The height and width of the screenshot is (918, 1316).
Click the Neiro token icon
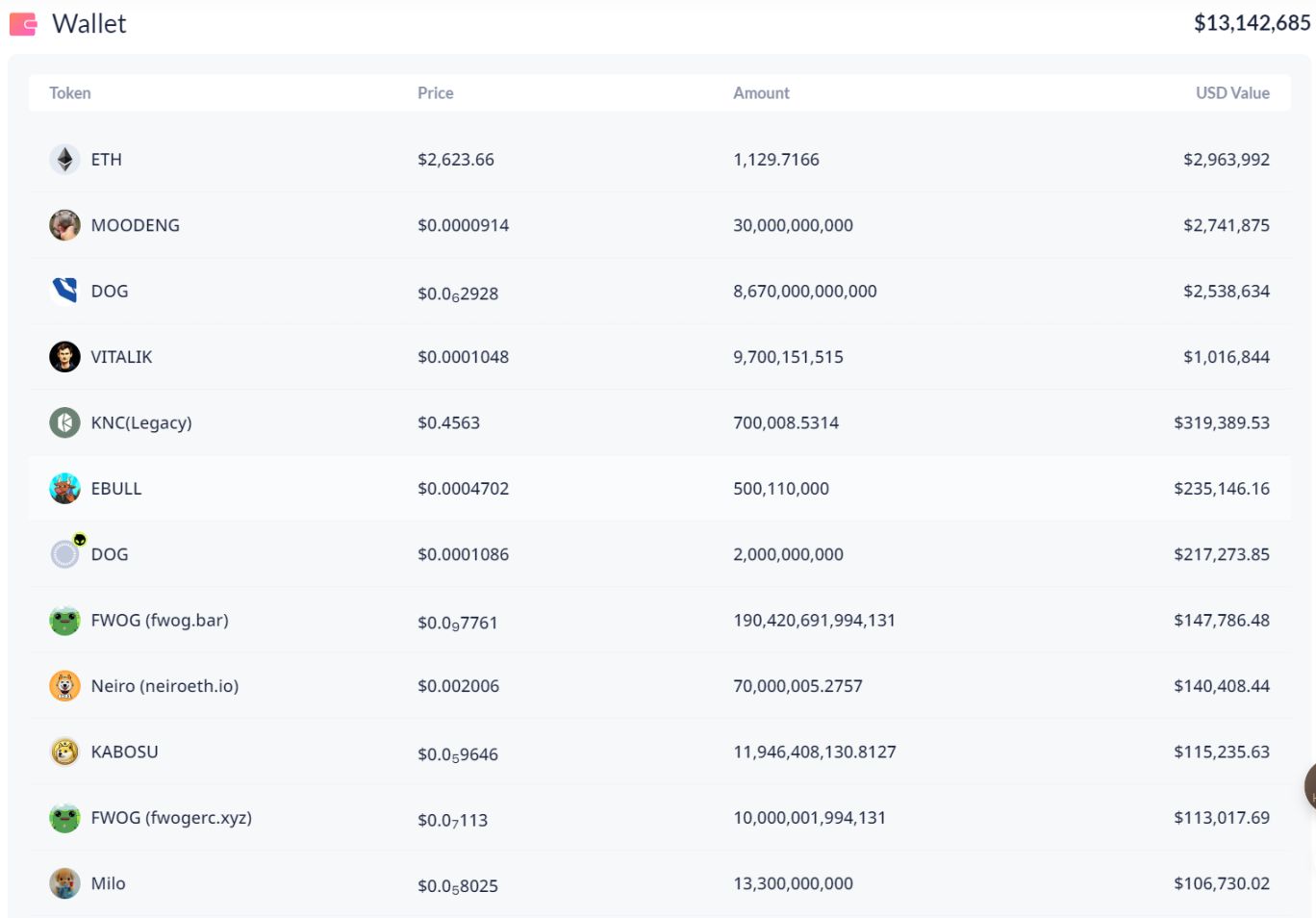pyautogui.click(x=64, y=686)
